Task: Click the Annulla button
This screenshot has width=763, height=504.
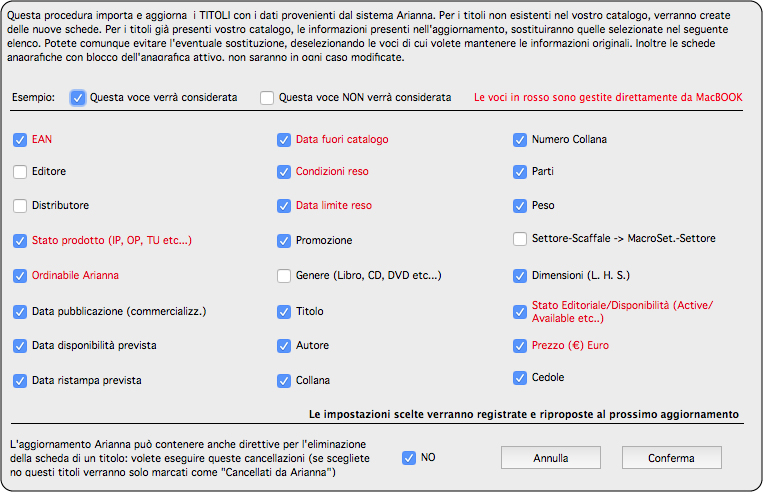Action: (551, 458)
